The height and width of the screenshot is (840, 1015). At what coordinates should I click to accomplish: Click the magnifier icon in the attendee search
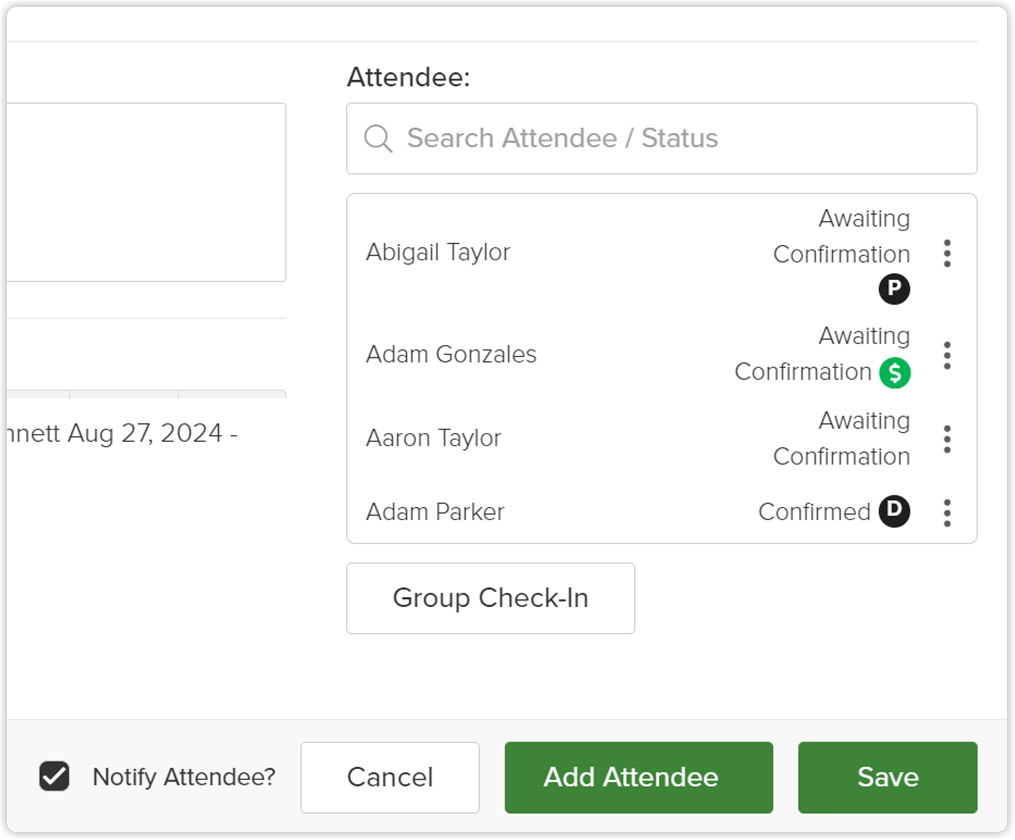[378, 138]
